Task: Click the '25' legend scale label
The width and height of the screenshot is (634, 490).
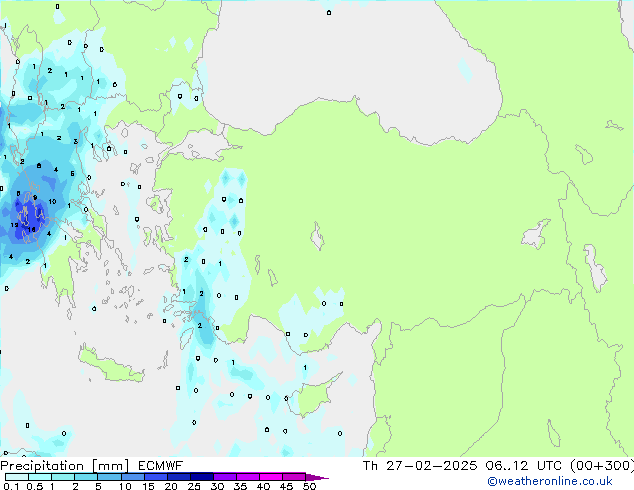Action: 194,486
